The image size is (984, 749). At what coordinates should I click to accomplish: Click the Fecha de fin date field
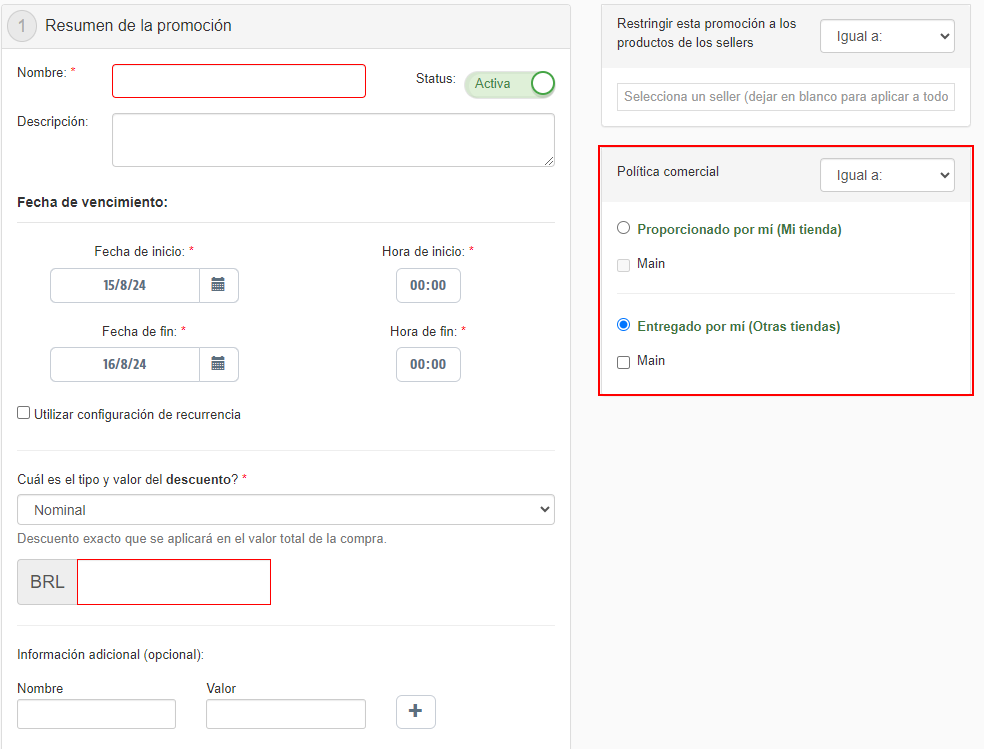tap(125, 364)
